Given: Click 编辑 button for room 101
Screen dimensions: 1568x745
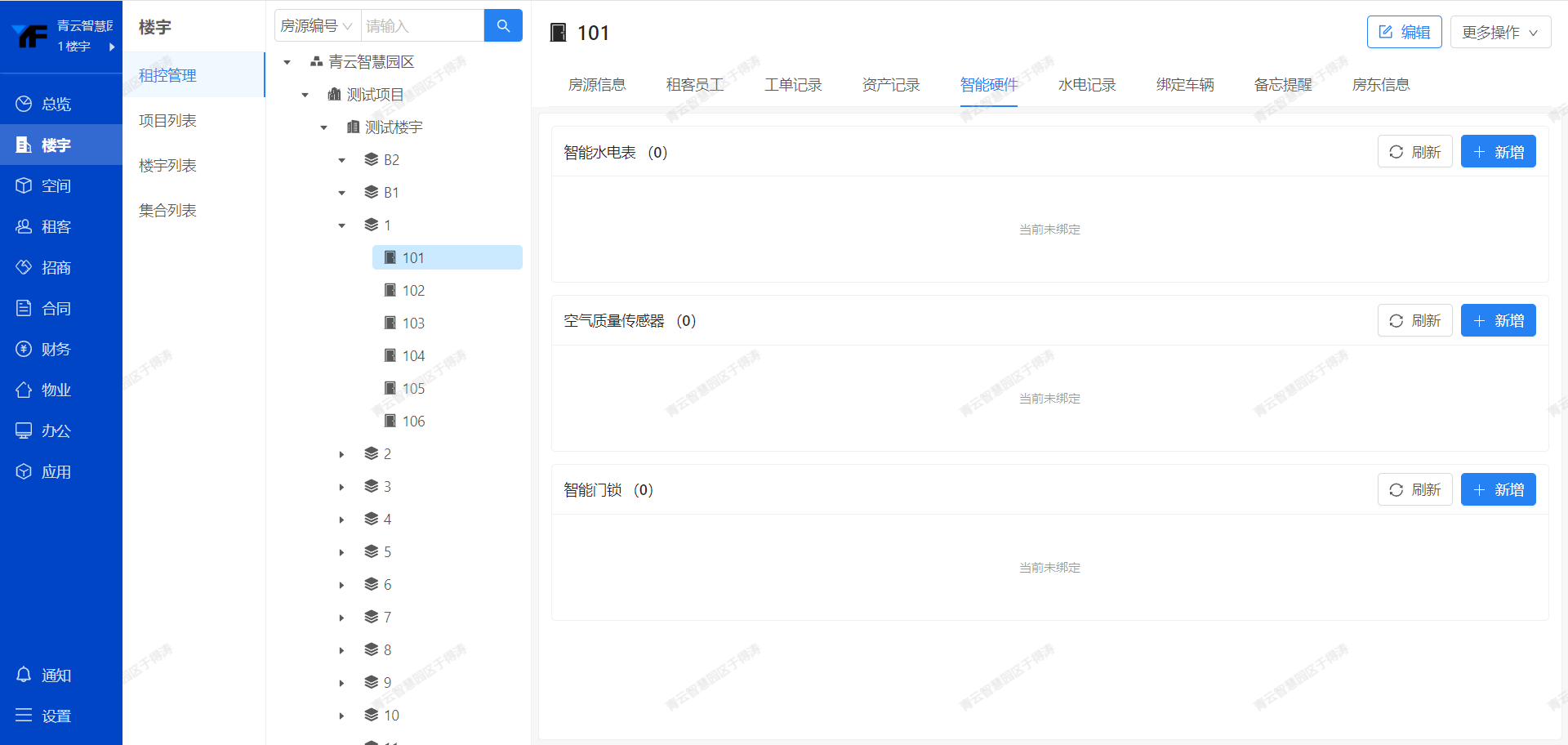Looking at the screenshot, I should 1404,33.
